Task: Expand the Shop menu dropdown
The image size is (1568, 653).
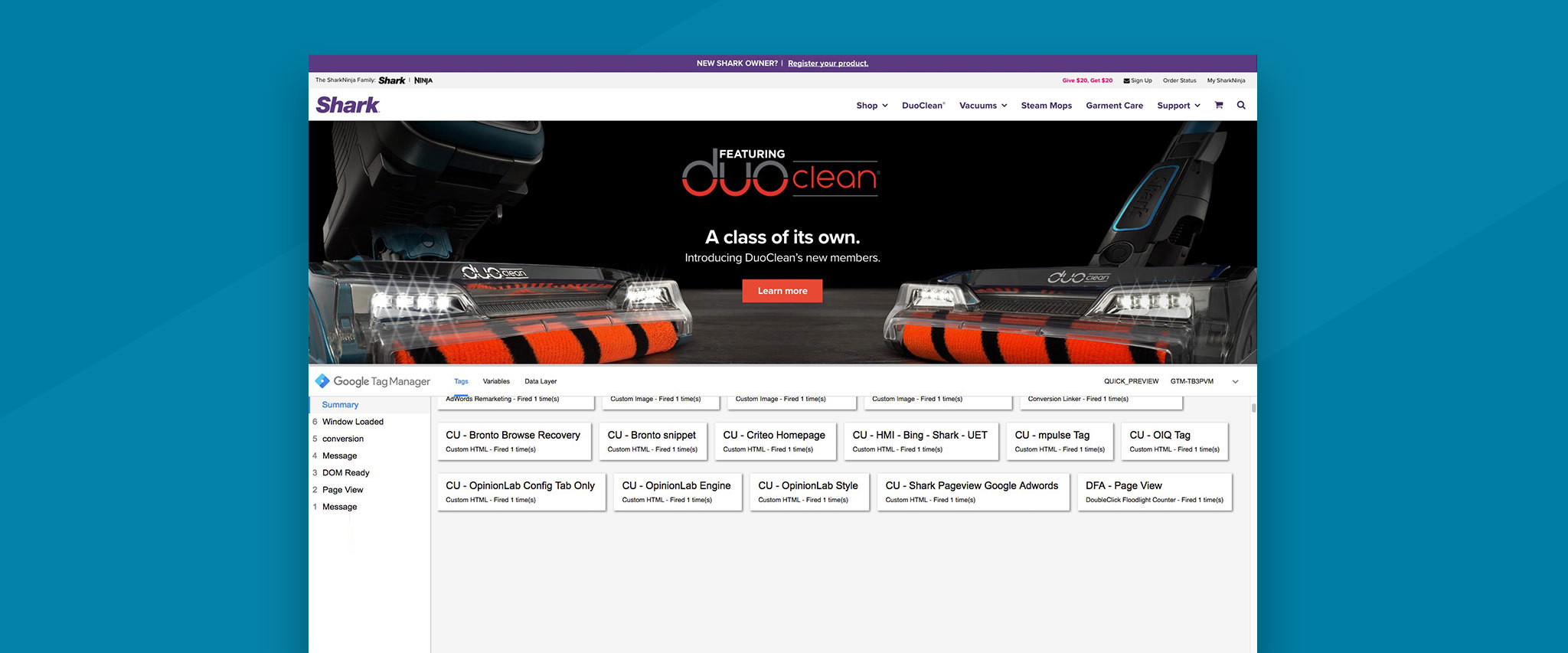Action: click(872, 106)
